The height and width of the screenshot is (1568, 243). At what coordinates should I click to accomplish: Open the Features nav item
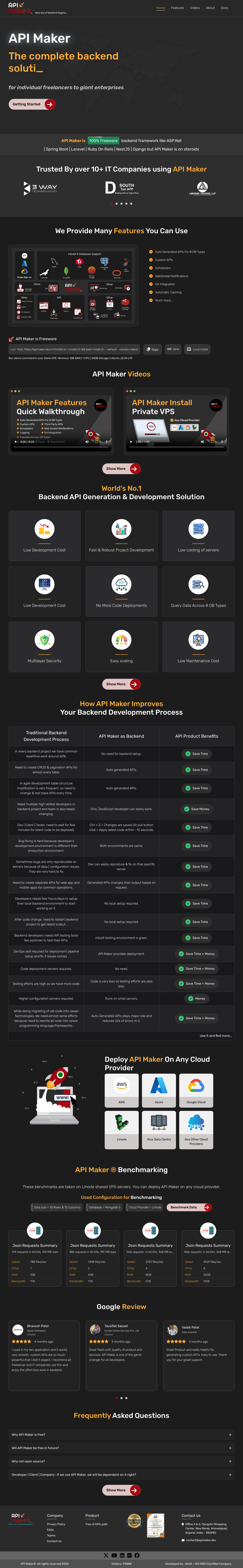coord(177,8)
